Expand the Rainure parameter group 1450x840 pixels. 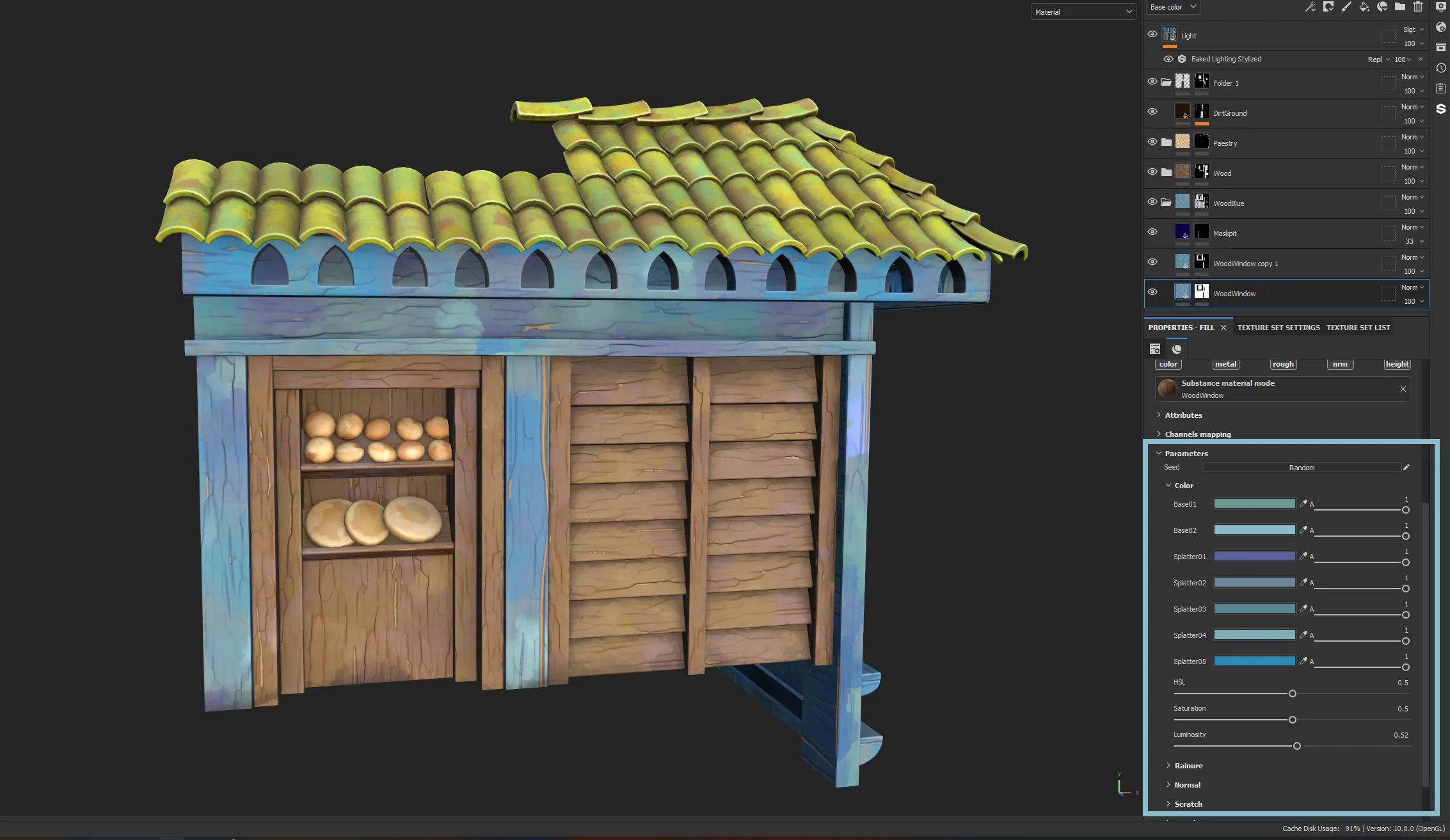[x=1188, y=766]
